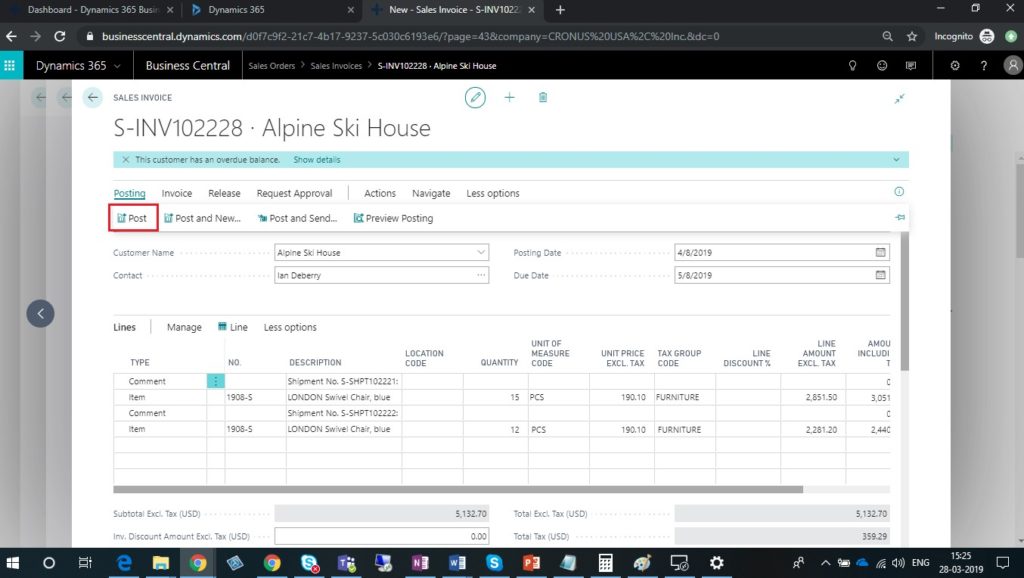Expand the overdue balance notification chevron

(897, 160)
